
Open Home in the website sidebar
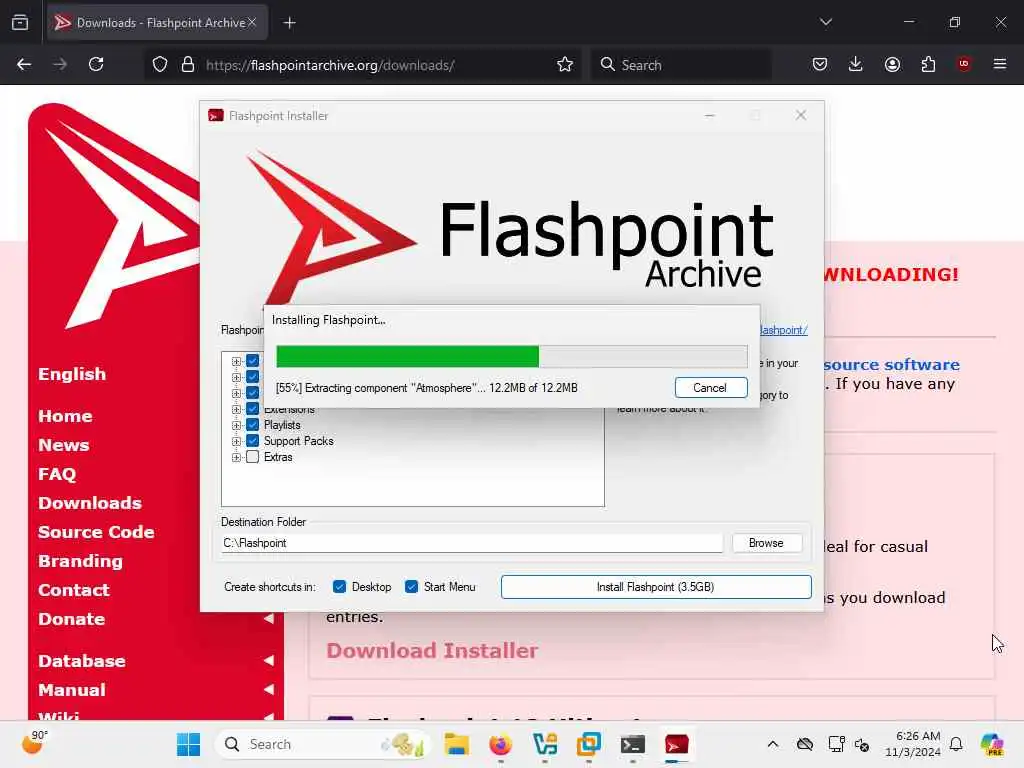pyautogui.click(x=65, y=416)
